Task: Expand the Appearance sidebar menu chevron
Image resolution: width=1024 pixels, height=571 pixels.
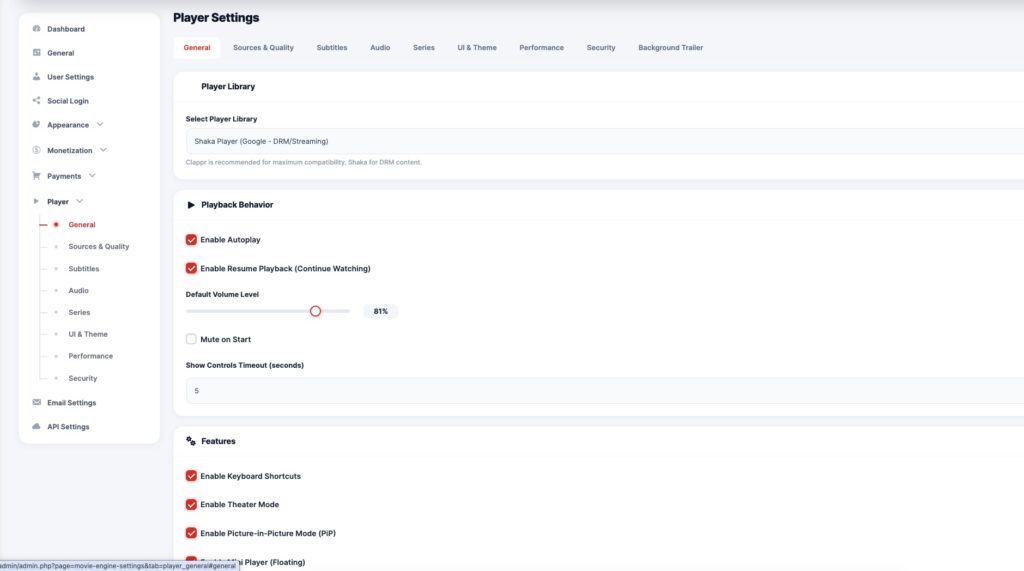Action: 100,125
